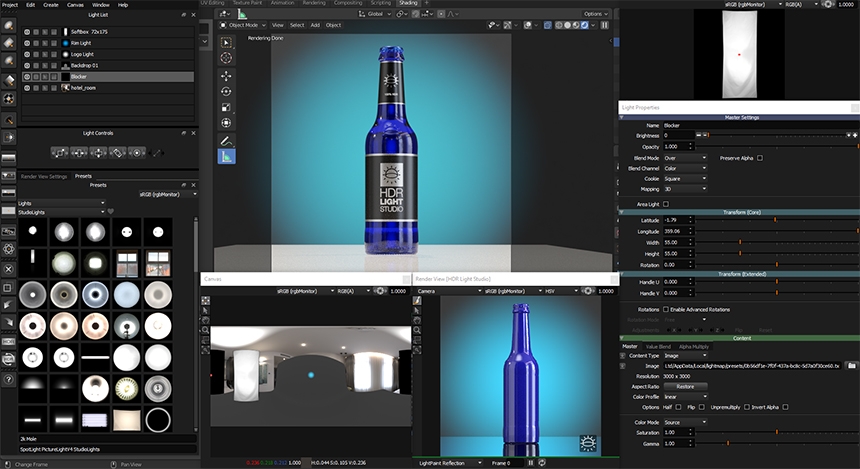Click the pan hand tool in Canvas

205,320
